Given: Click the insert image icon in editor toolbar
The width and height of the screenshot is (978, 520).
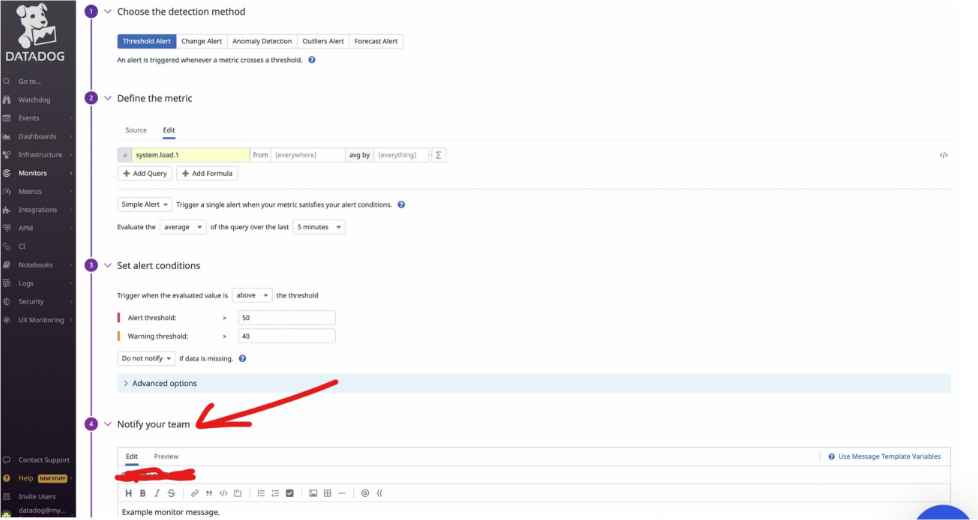Looking at the screenshot, I should tap(313, 493).
